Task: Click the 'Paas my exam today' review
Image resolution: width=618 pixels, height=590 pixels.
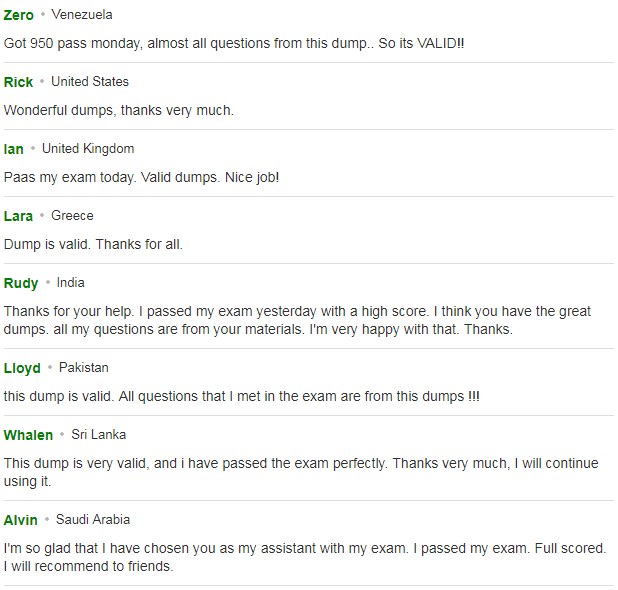Action: click(141, 177)
